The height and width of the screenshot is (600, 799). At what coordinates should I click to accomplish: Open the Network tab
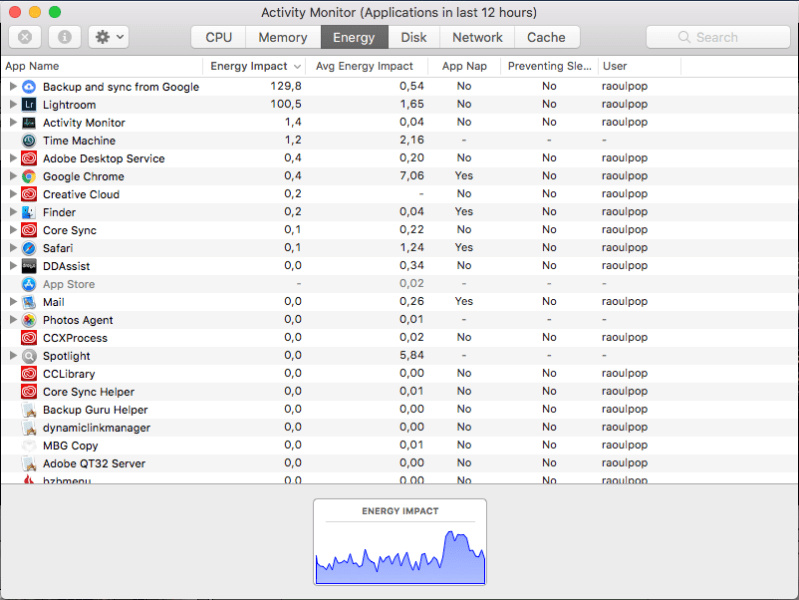[477, 37]
